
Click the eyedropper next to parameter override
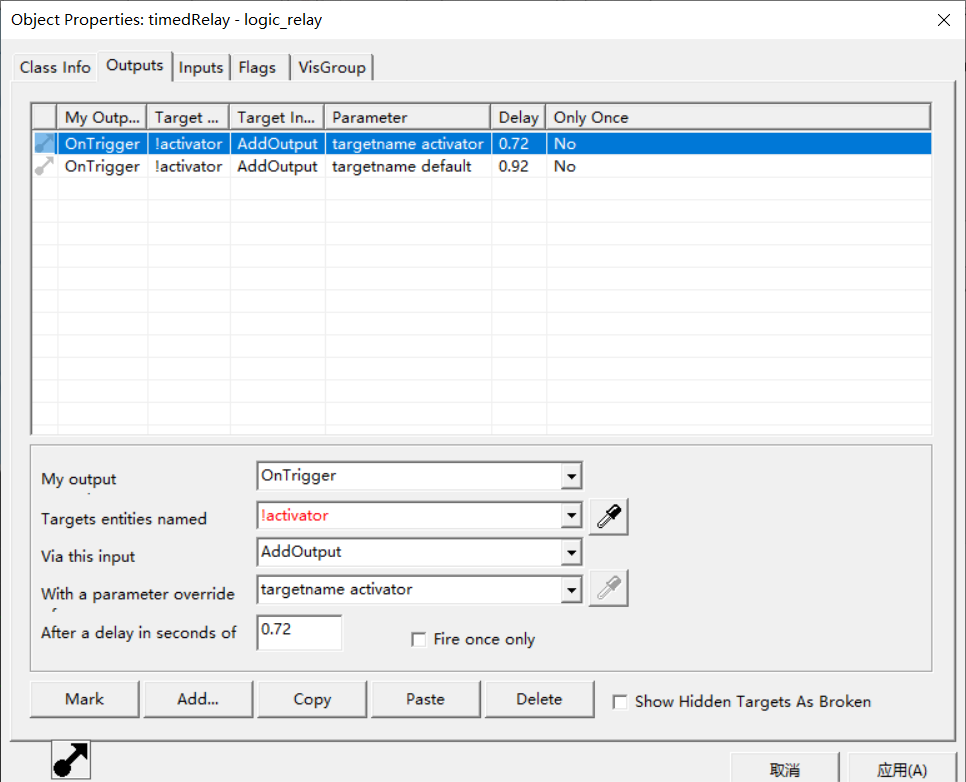pos(609,589)
